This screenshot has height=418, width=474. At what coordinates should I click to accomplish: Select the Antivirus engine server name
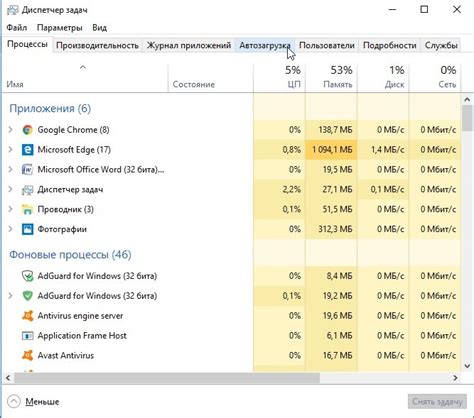point(80,316)
